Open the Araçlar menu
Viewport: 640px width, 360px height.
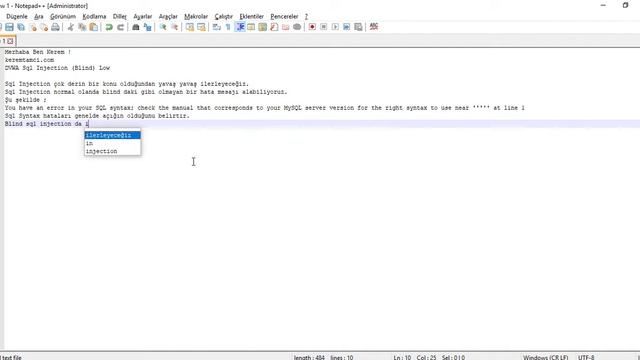pyautogui.click(x=168, y=16)
